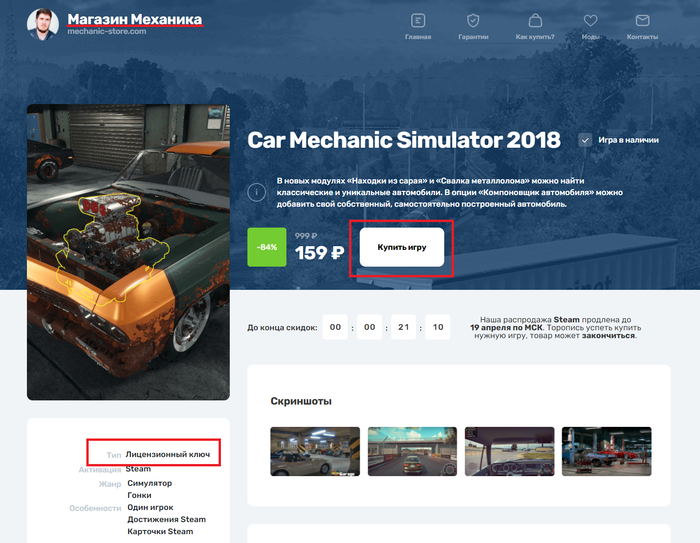Click the Карточки Steam feature
700x543 pixels.
[x=160, y=531]
